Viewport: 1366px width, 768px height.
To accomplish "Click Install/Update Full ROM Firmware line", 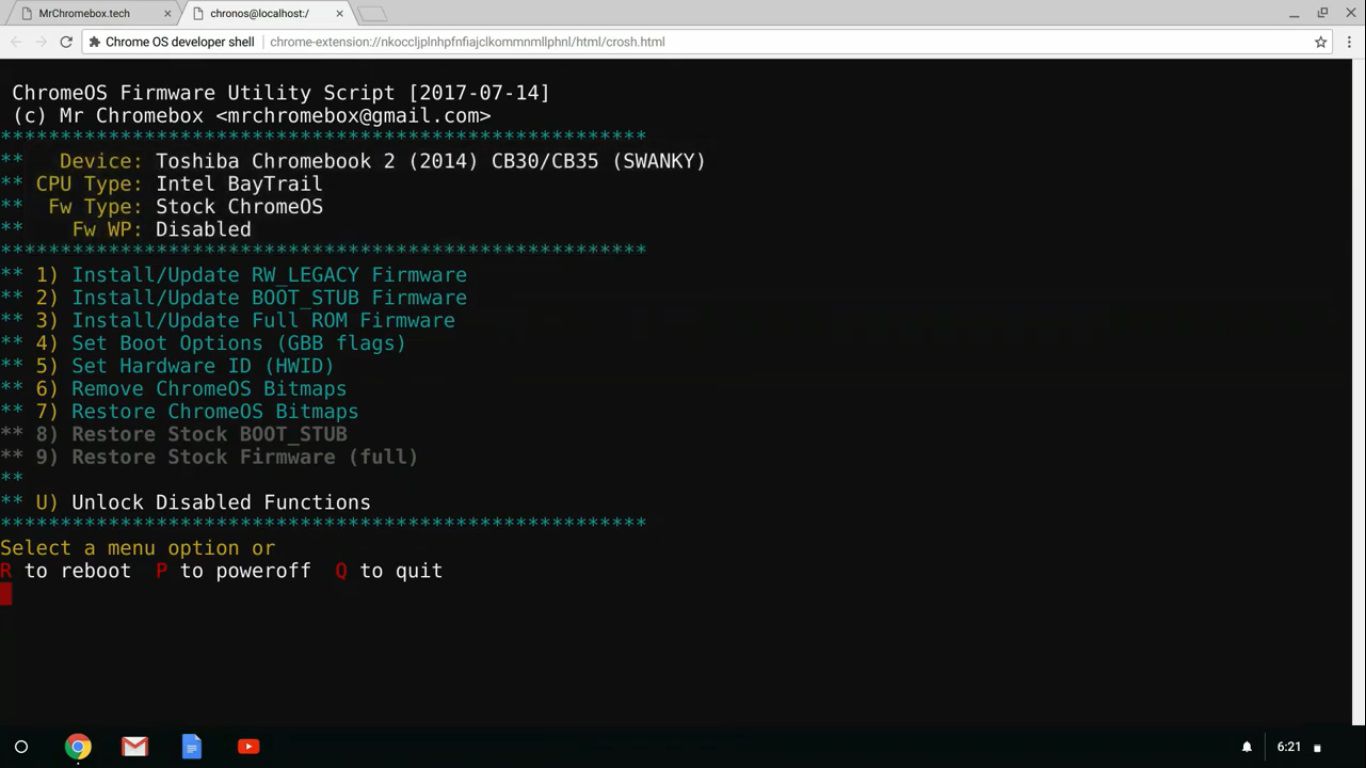I will click(263, 321).
